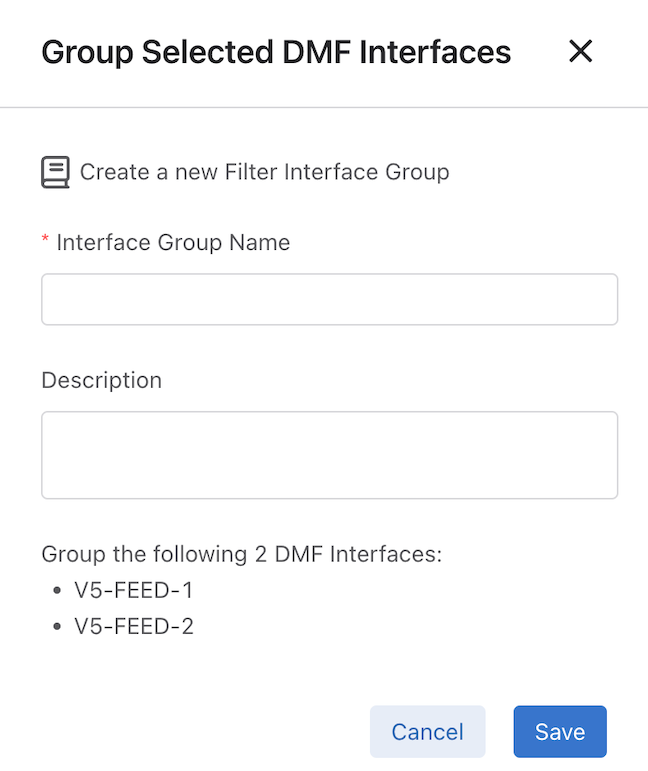The width and height of the screenshot is (648, 771).
Task: Click the dialog title Group Selected DMF Interfaces
Action: click(x=276, y=52)
